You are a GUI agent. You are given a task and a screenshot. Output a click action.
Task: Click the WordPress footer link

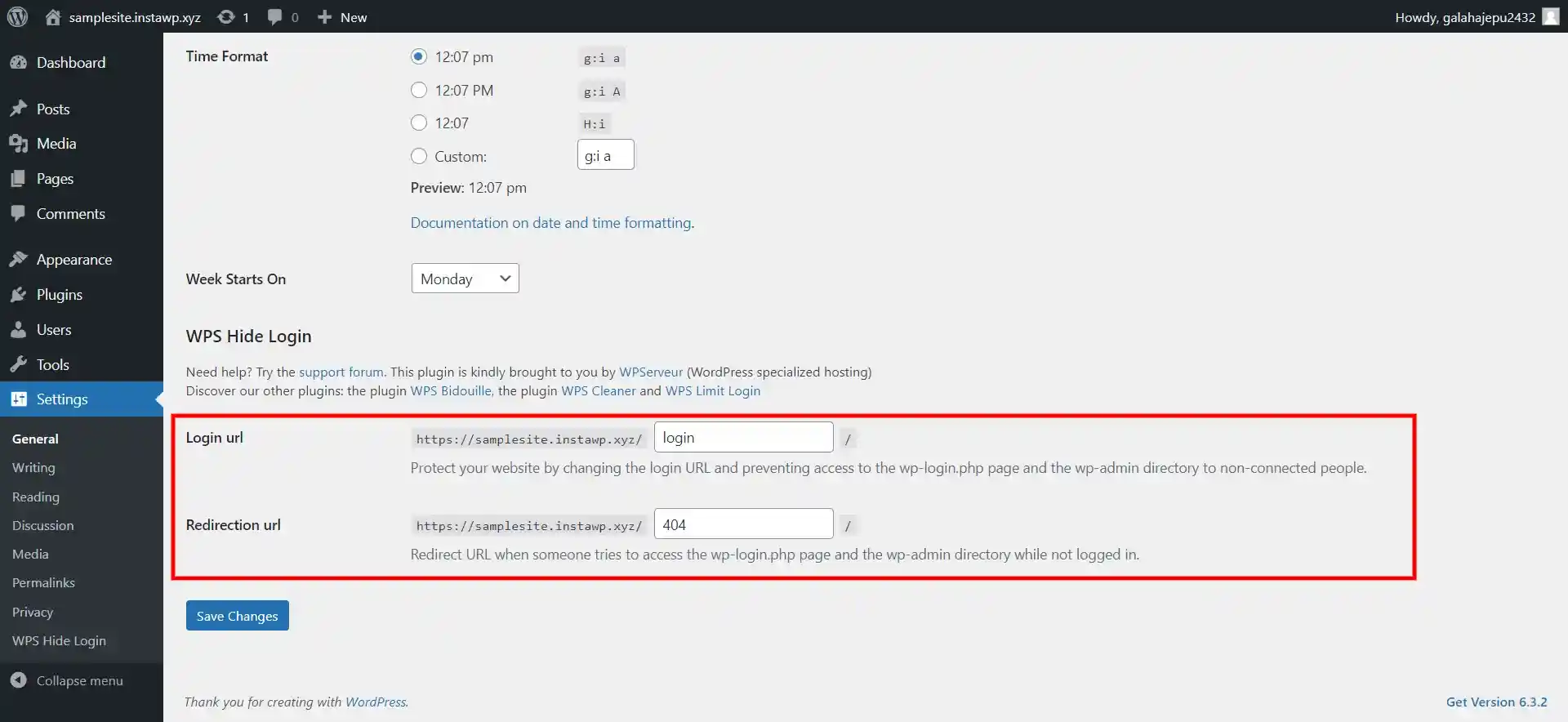(x=376, y=702)
